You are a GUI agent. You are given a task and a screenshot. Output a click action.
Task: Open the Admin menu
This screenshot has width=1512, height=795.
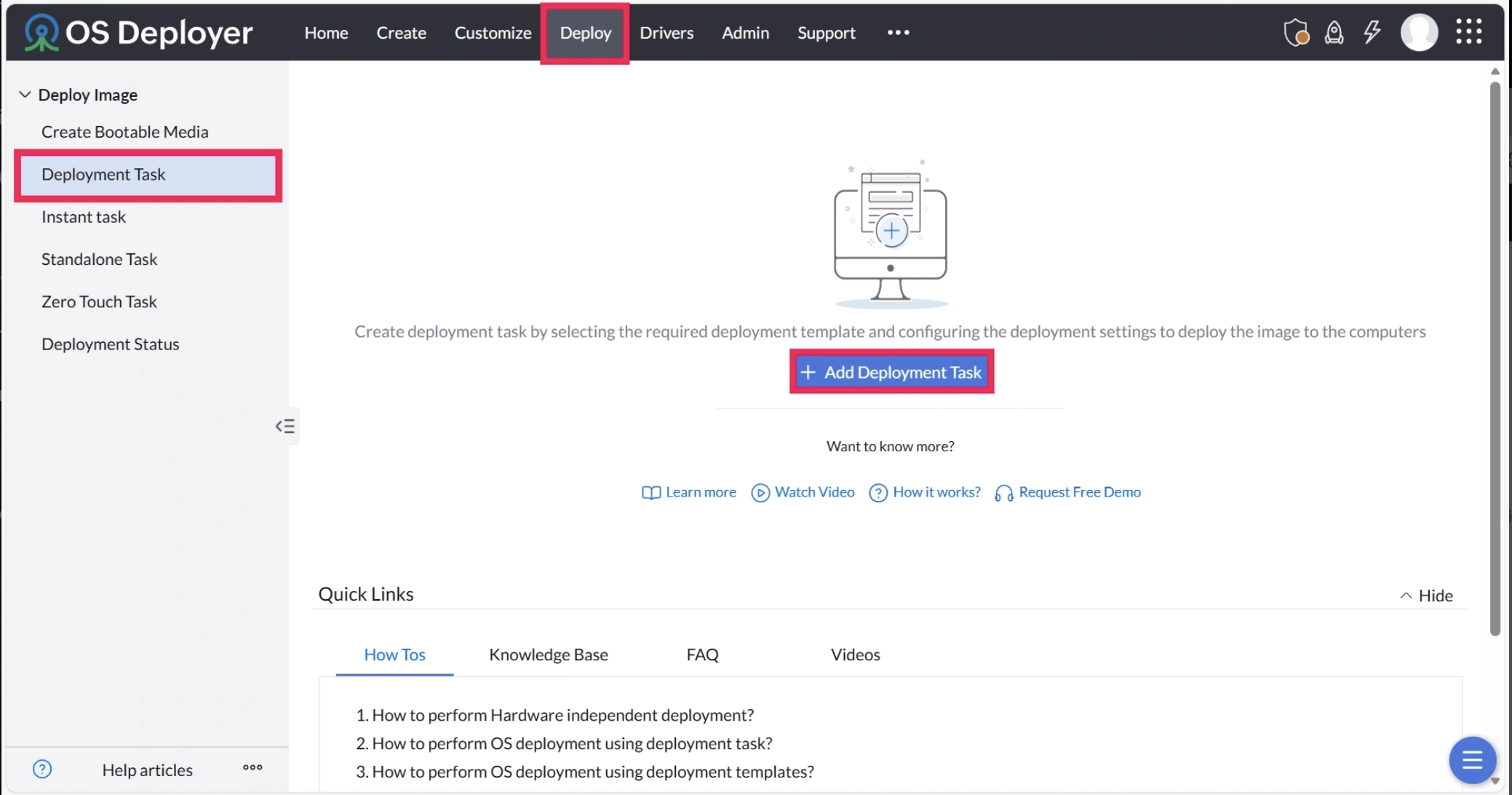pos(745,33)
